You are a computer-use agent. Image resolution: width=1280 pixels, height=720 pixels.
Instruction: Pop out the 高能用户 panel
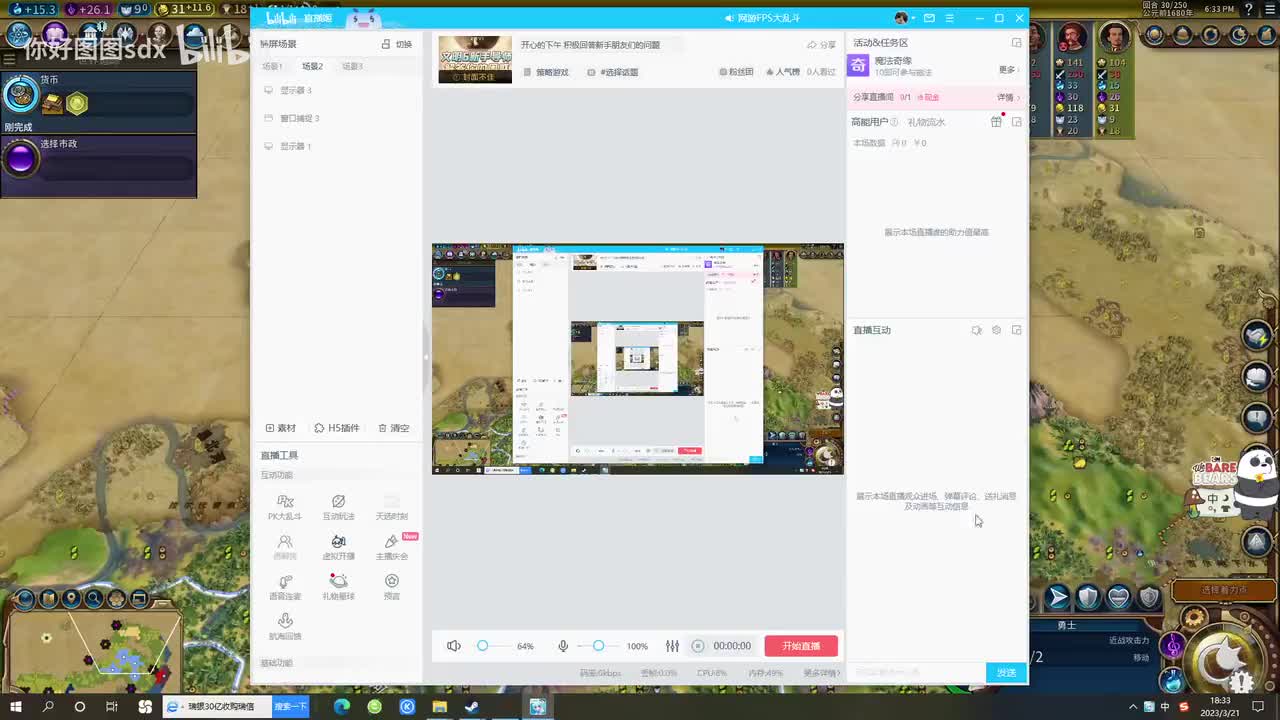pos(1017,122)
